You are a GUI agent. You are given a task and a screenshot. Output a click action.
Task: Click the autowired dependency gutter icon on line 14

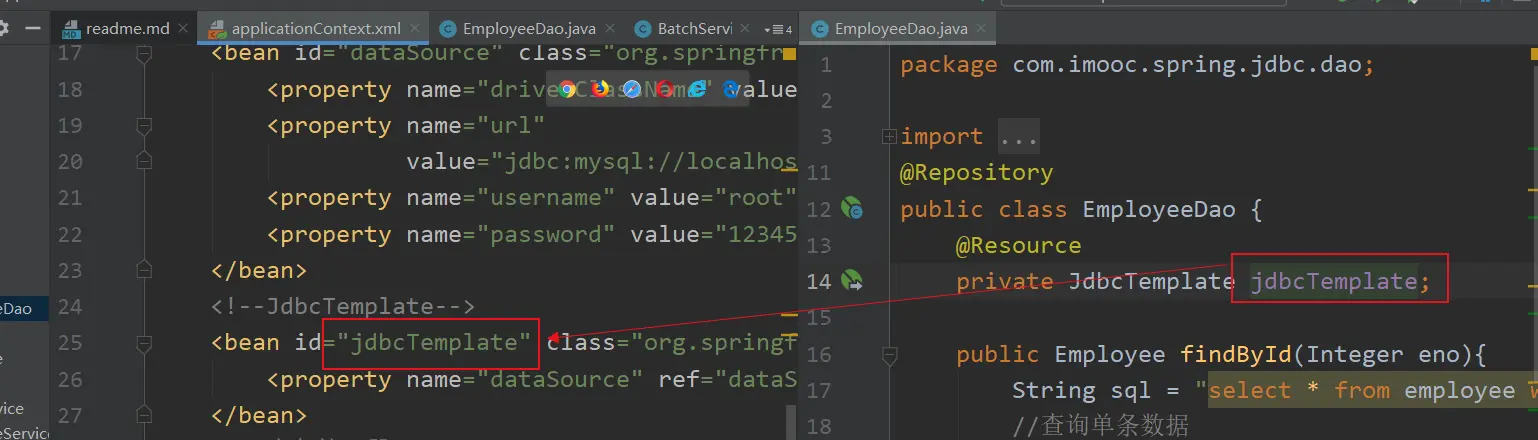tap(852, 281)
